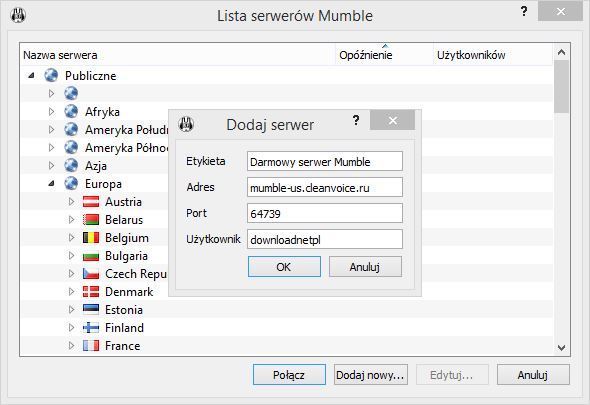Expand the Afryka region node

click(x=52, y=111)
